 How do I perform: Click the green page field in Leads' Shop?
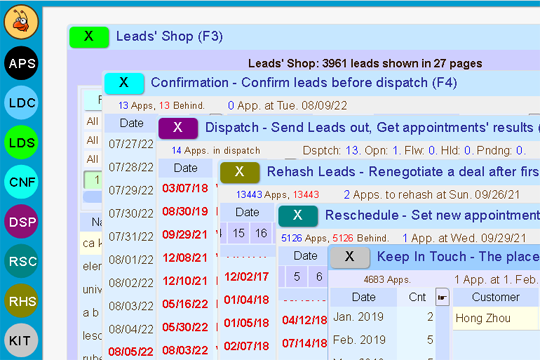coord(93,180)
